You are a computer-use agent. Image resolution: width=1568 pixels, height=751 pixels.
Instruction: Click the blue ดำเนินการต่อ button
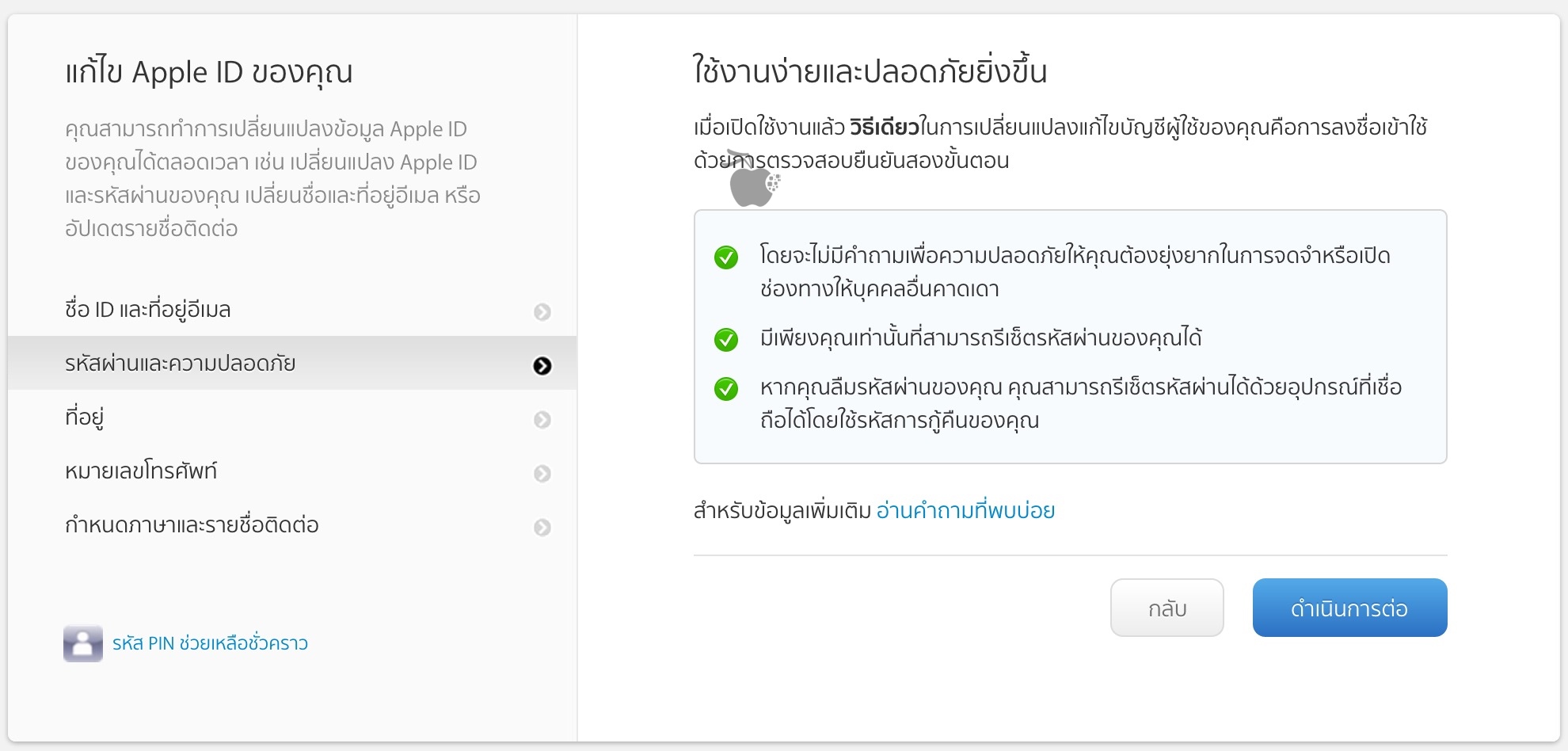click(x=1349, y=608)
